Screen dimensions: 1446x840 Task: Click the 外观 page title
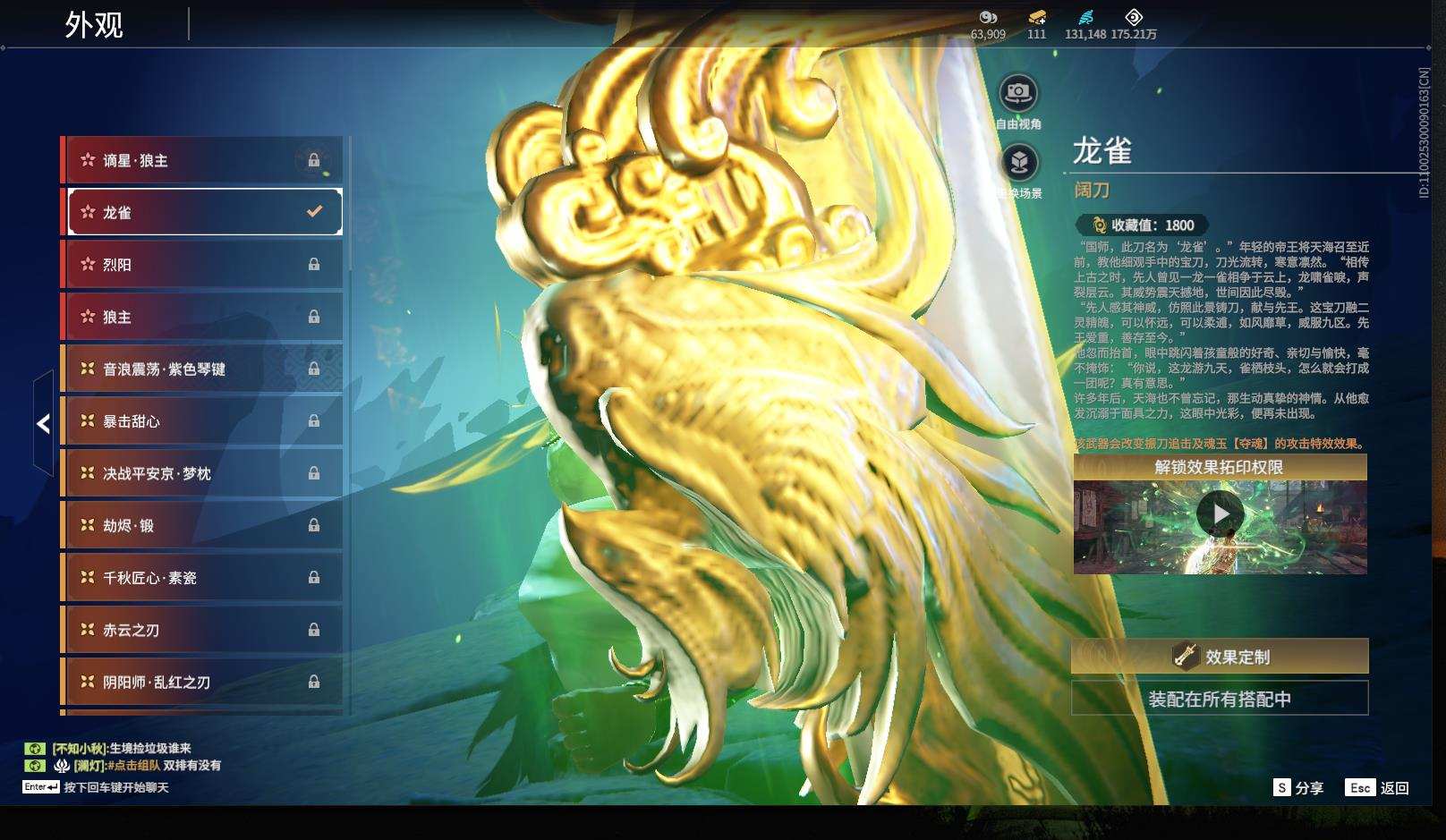point(94,25)
